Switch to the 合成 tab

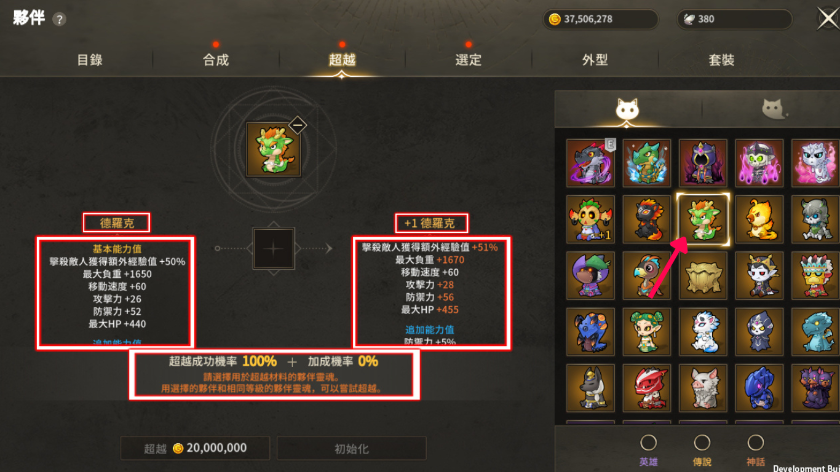tap(216, 59)
